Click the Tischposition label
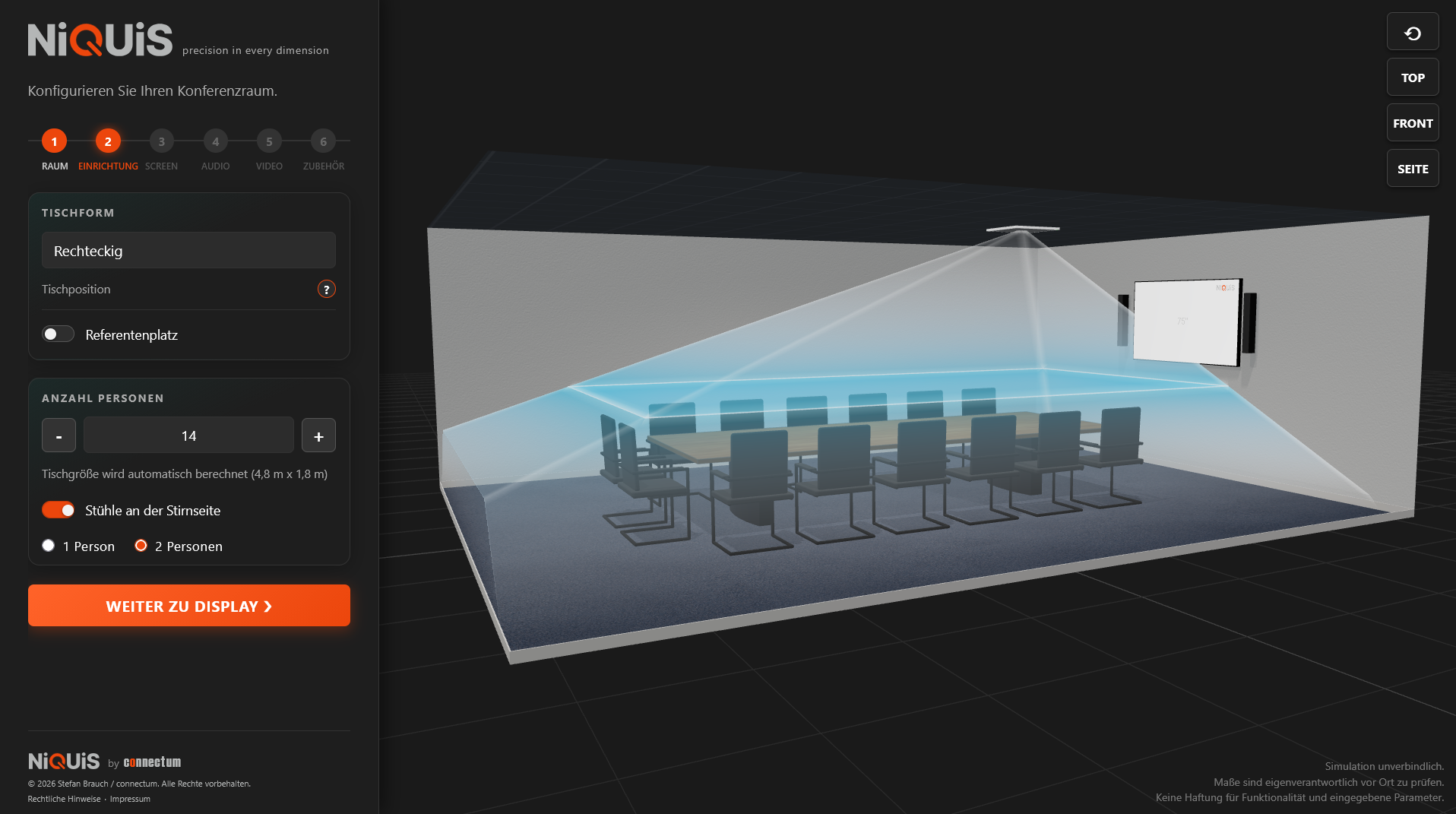The width and height of the screenshot is (1456, 814). coord(76,289)
